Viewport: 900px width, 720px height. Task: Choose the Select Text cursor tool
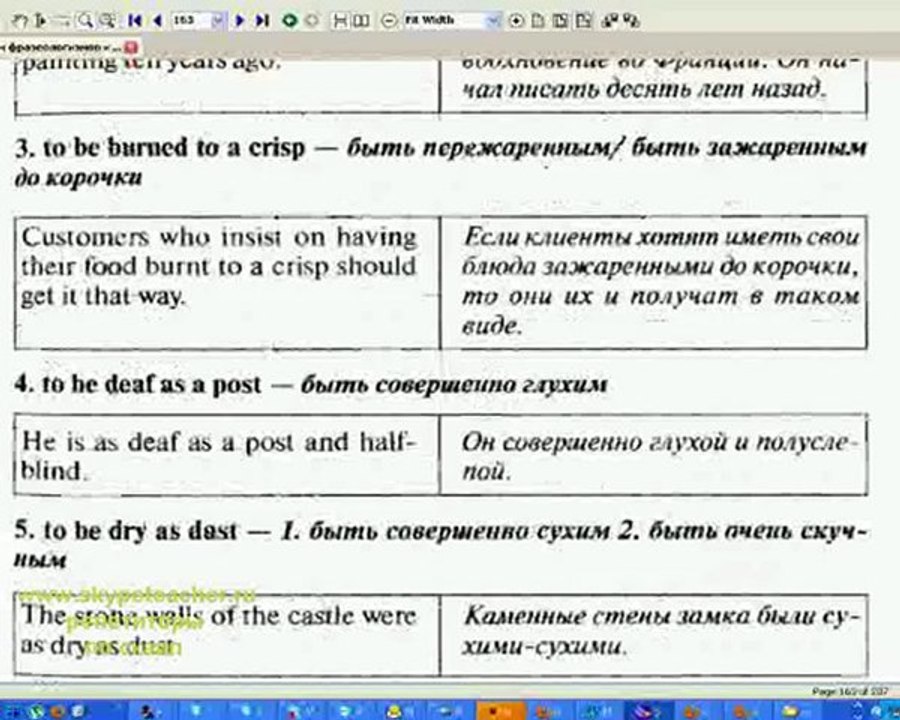(40, 21)
